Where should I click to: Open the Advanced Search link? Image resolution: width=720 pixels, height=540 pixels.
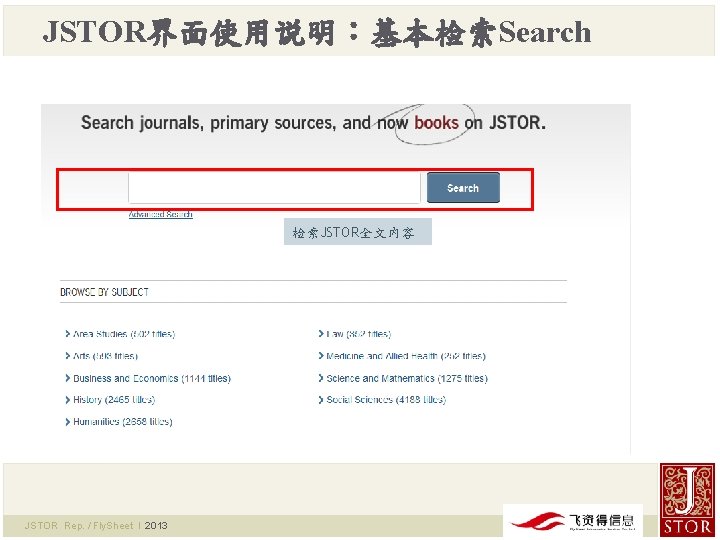click(160, 214)
